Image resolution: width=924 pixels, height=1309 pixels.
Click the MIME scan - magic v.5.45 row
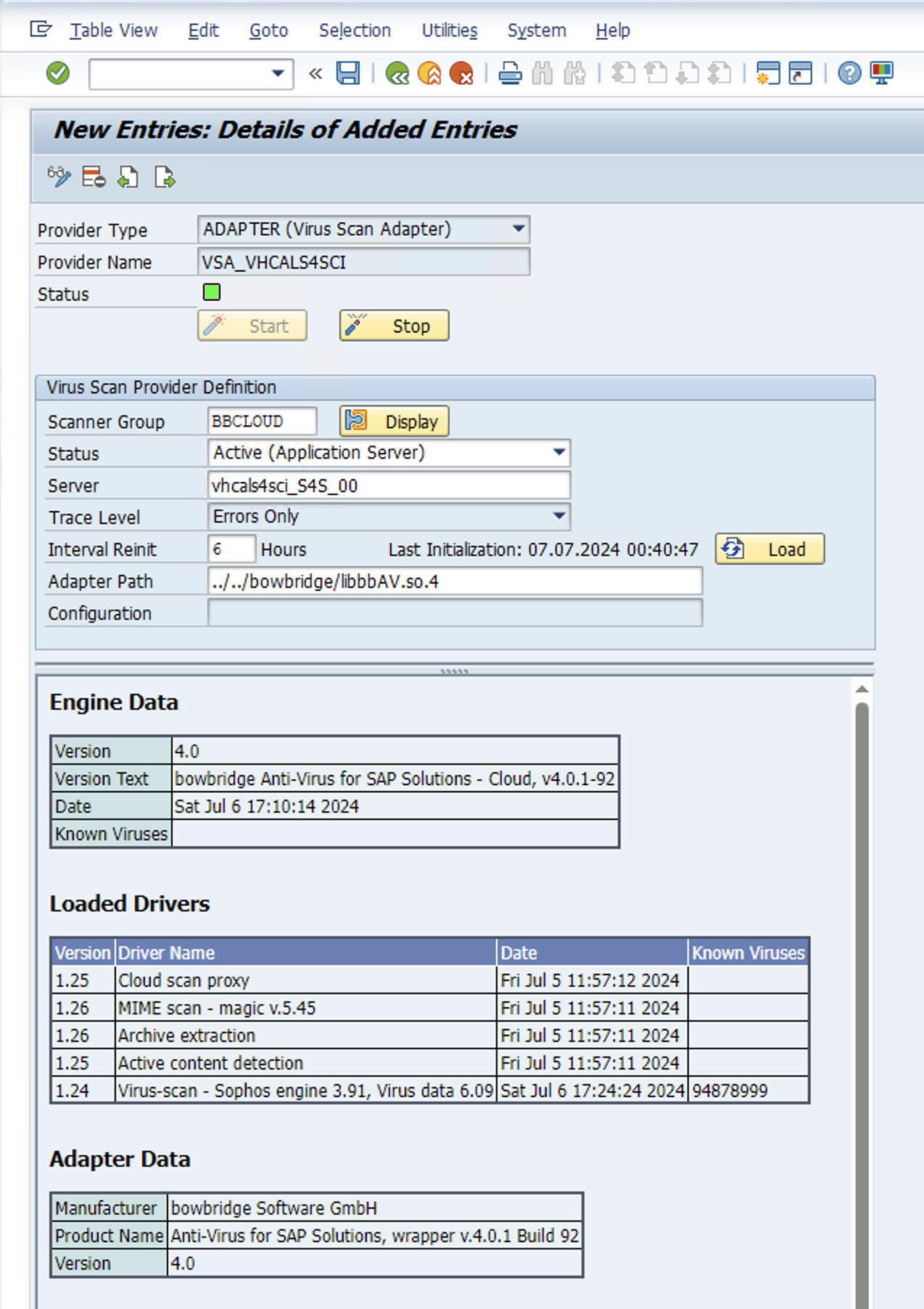point(430,1008)
